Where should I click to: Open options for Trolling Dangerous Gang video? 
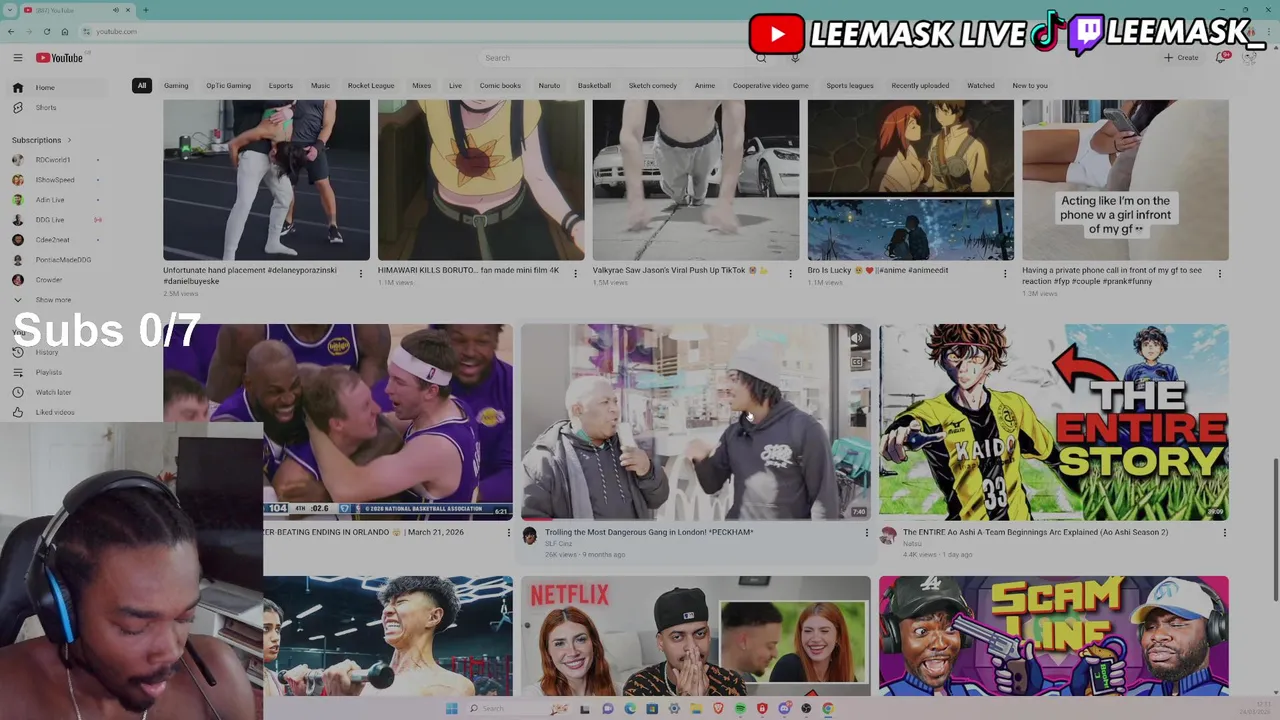[x=867, y=533]
